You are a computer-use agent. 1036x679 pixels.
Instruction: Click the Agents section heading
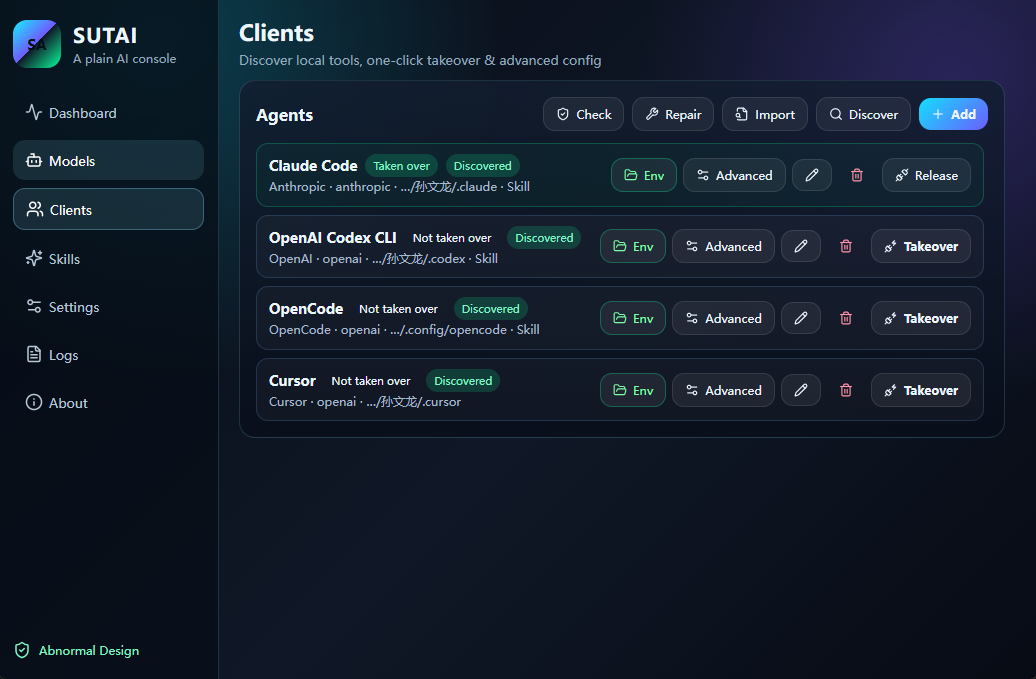(285, 115)
